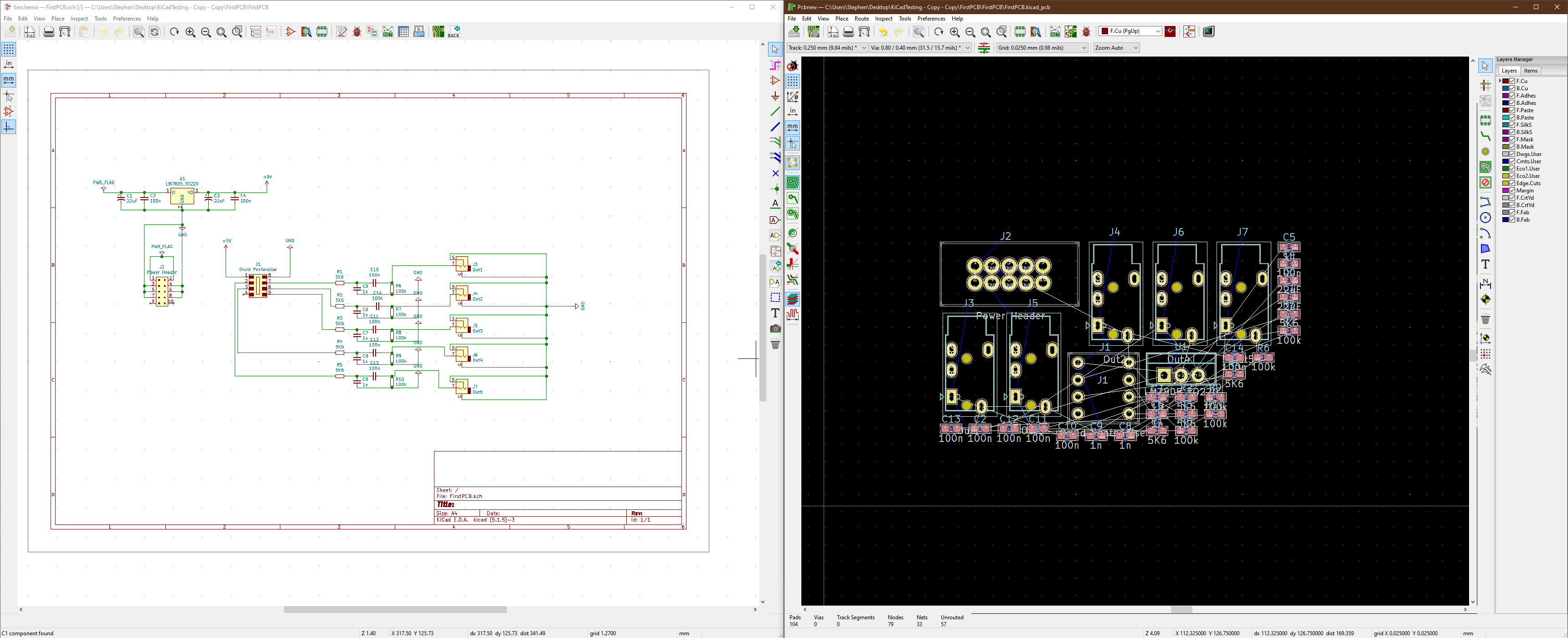Click Eeschema vertical scrollbar thumb

(762, 327)
